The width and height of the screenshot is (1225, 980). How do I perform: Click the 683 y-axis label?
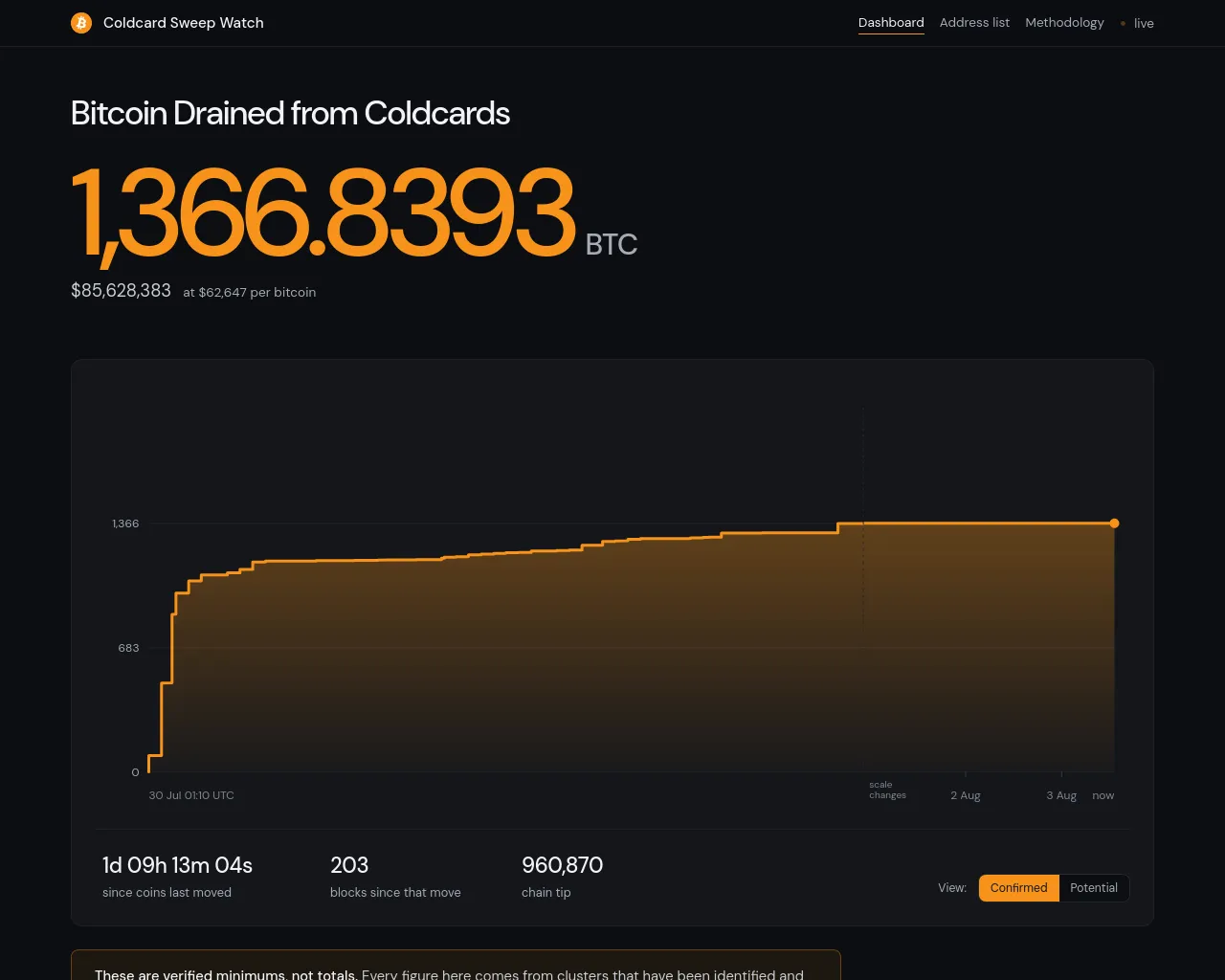coord(128,648)
